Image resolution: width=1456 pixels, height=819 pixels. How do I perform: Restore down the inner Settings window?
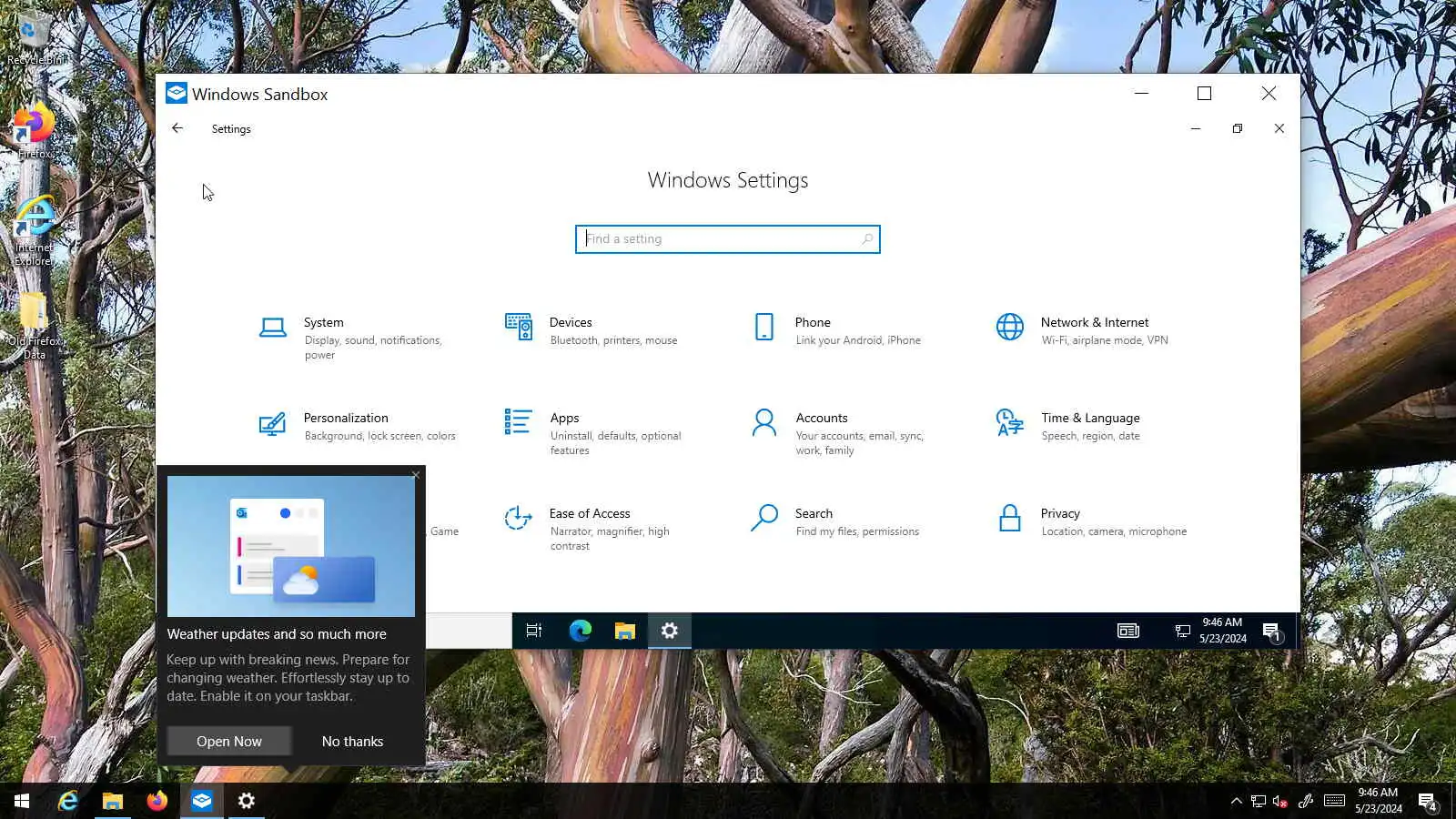point(1238,128)
